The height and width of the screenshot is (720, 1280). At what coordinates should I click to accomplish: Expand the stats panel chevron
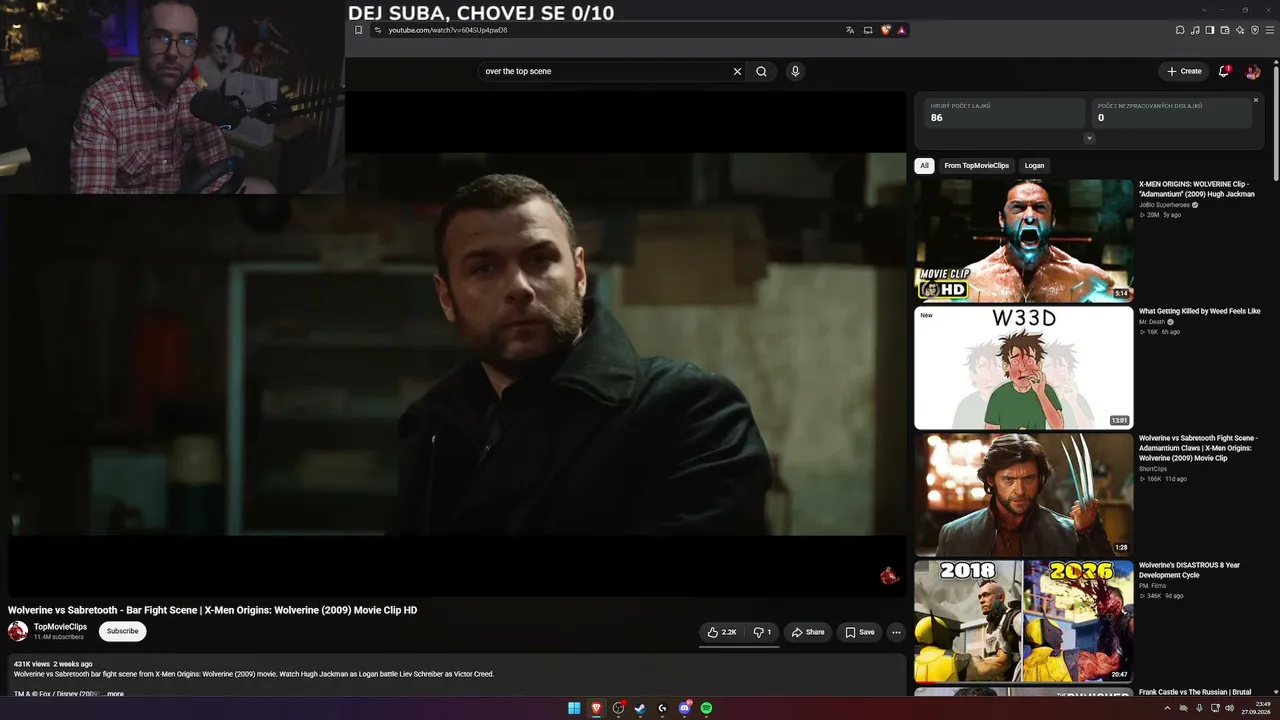1089,138
